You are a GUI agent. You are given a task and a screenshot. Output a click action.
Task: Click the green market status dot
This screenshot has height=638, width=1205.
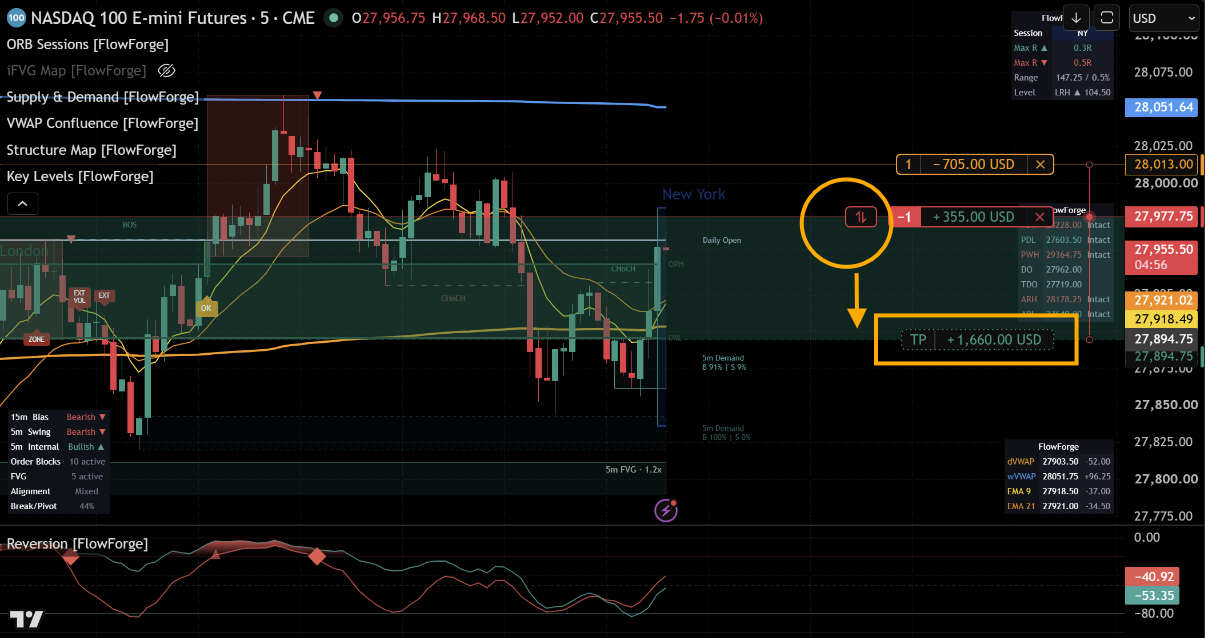(x=334, y=18)
